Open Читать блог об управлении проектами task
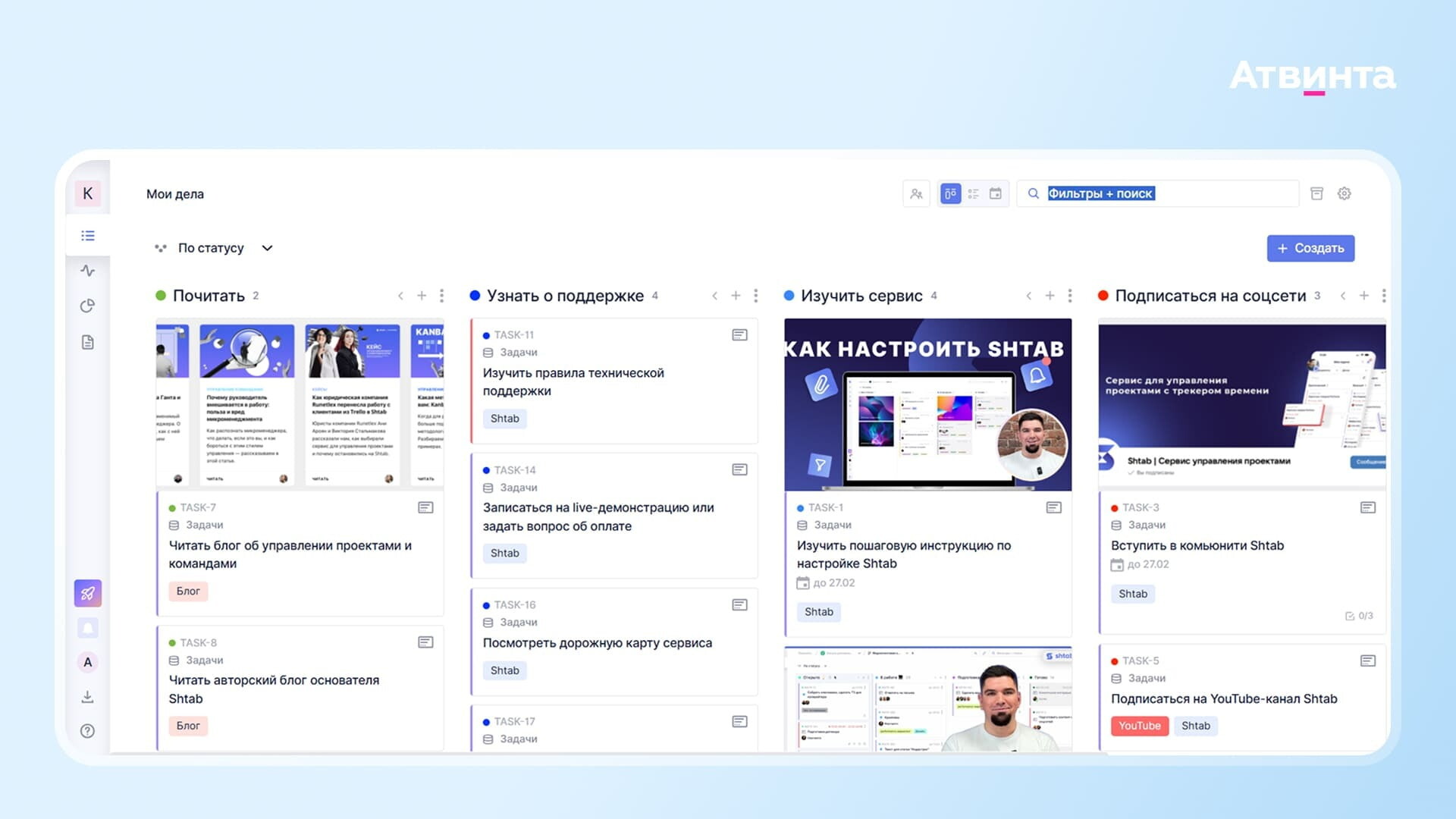 (x=290, y=555)
